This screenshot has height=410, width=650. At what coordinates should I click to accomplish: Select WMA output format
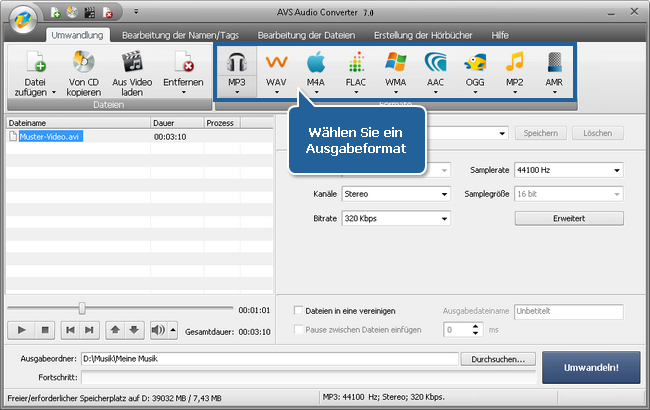[395, 71]
